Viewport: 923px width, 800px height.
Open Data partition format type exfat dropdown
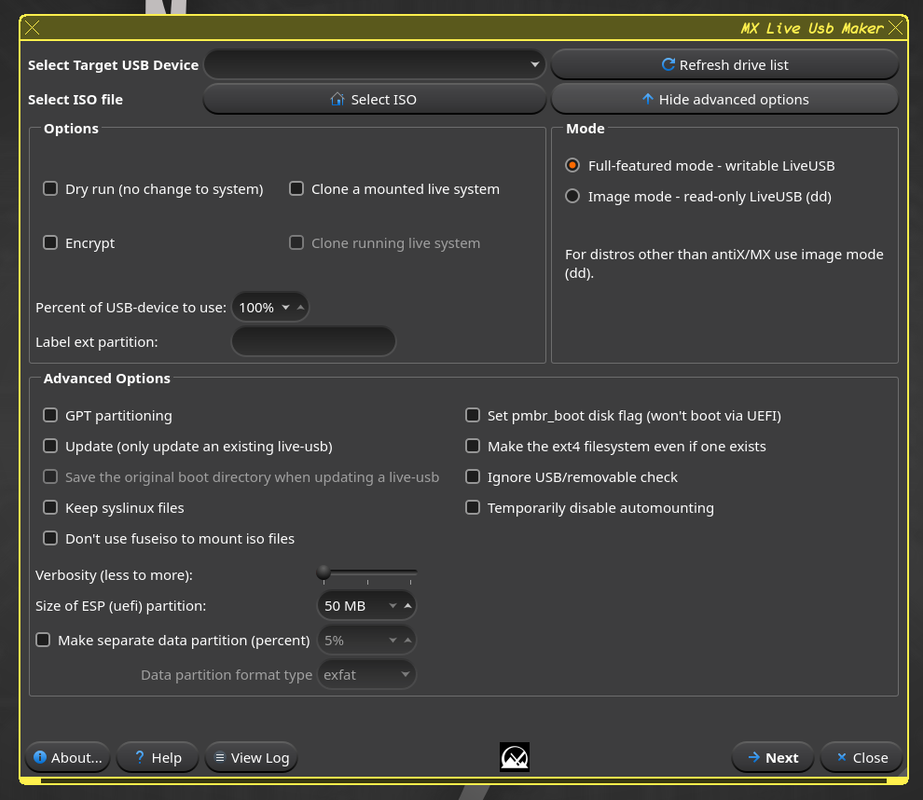[367, 675]
